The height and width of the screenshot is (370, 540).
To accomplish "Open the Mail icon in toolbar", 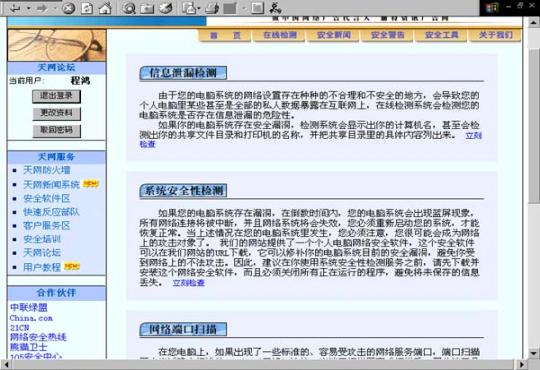I will click(189, 8).
